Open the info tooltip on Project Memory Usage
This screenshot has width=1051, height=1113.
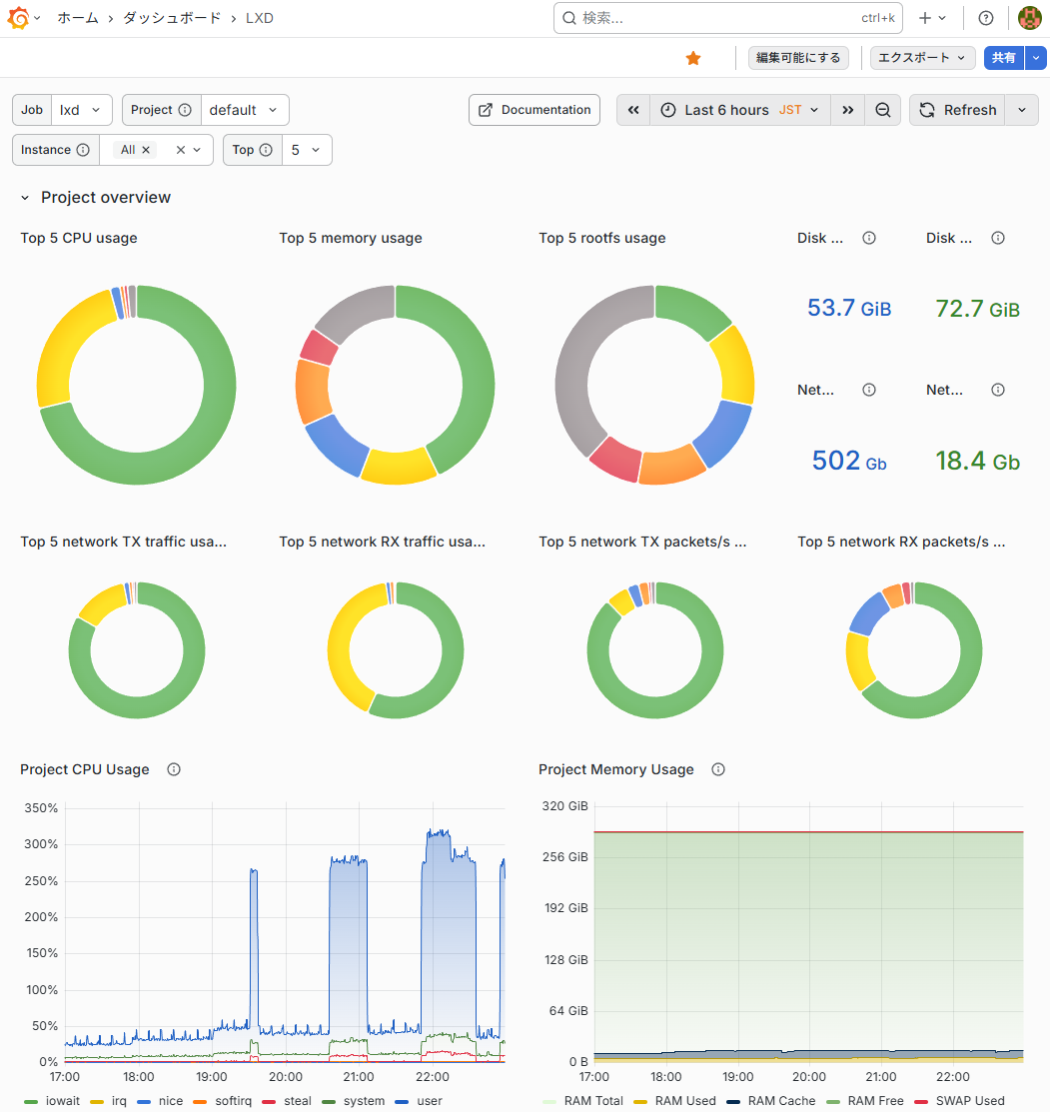click(x=718, y=770)
